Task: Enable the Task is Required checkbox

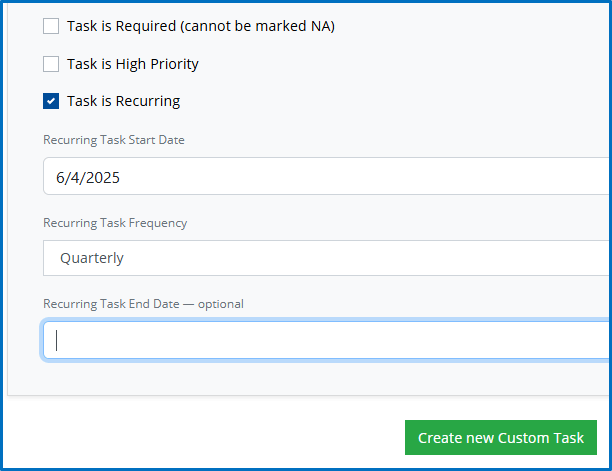Action: (x=51, y=27)
